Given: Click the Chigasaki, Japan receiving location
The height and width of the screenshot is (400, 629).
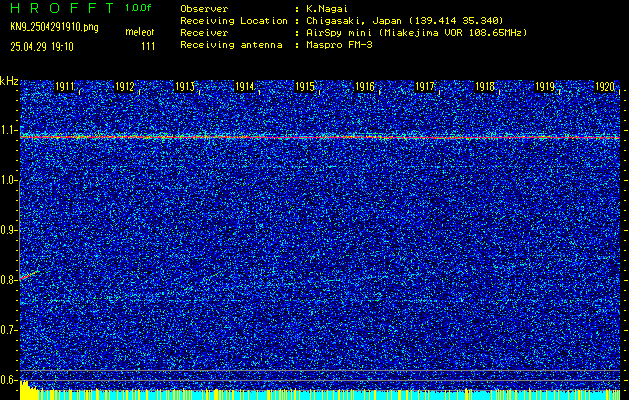Looking at the screenshot, I should [x=404, y=21].
